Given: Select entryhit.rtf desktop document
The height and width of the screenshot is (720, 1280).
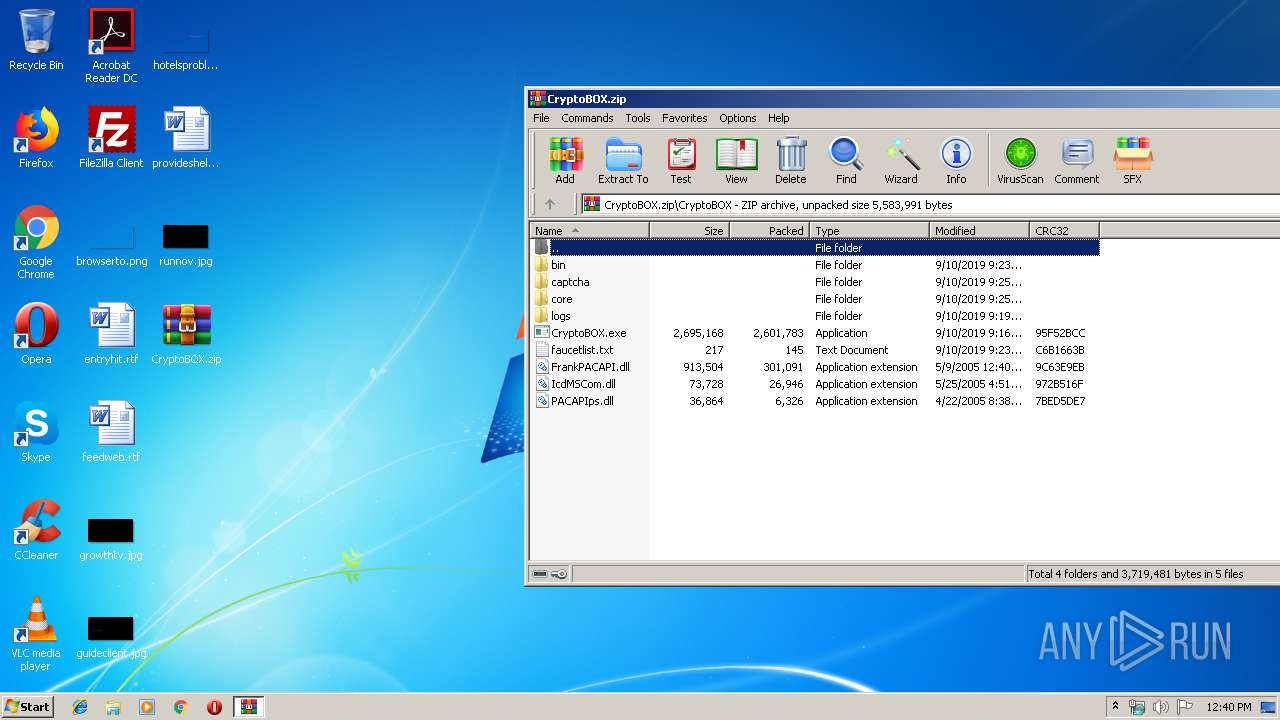Looking at the screenshot, I should pos(111,335).
